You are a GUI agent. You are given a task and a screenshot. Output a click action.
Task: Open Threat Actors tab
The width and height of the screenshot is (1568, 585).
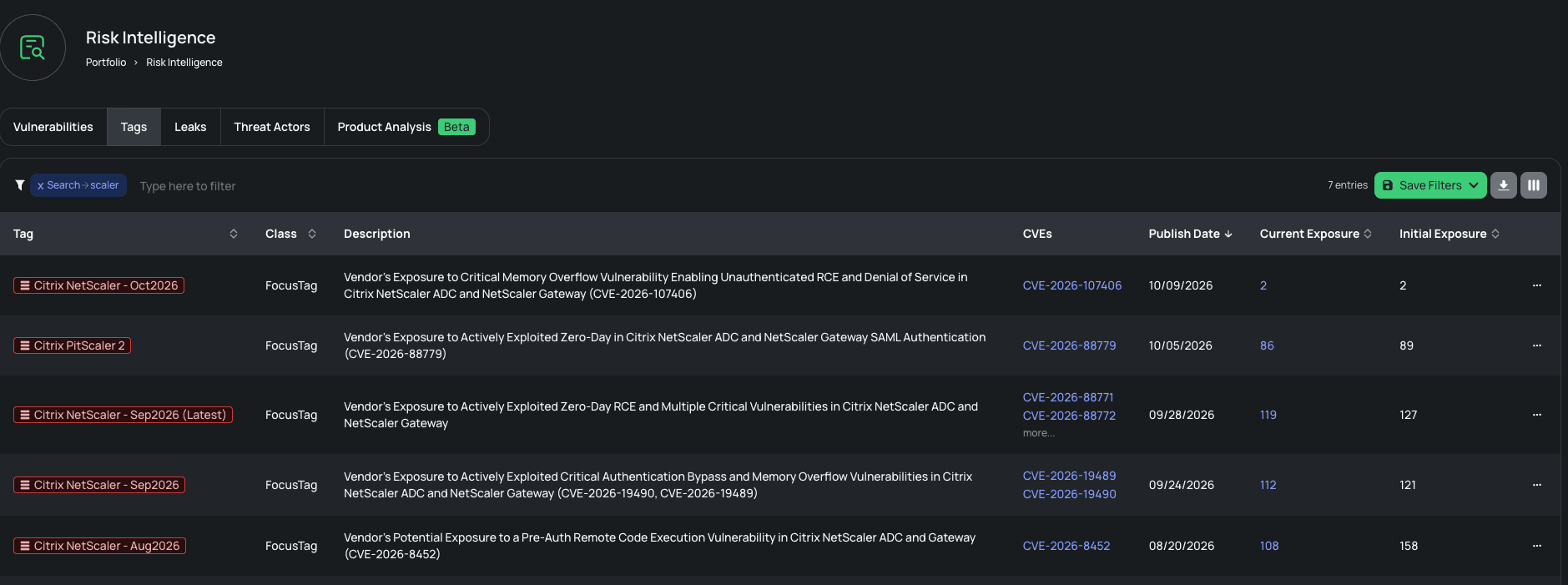tap(272, 127)
